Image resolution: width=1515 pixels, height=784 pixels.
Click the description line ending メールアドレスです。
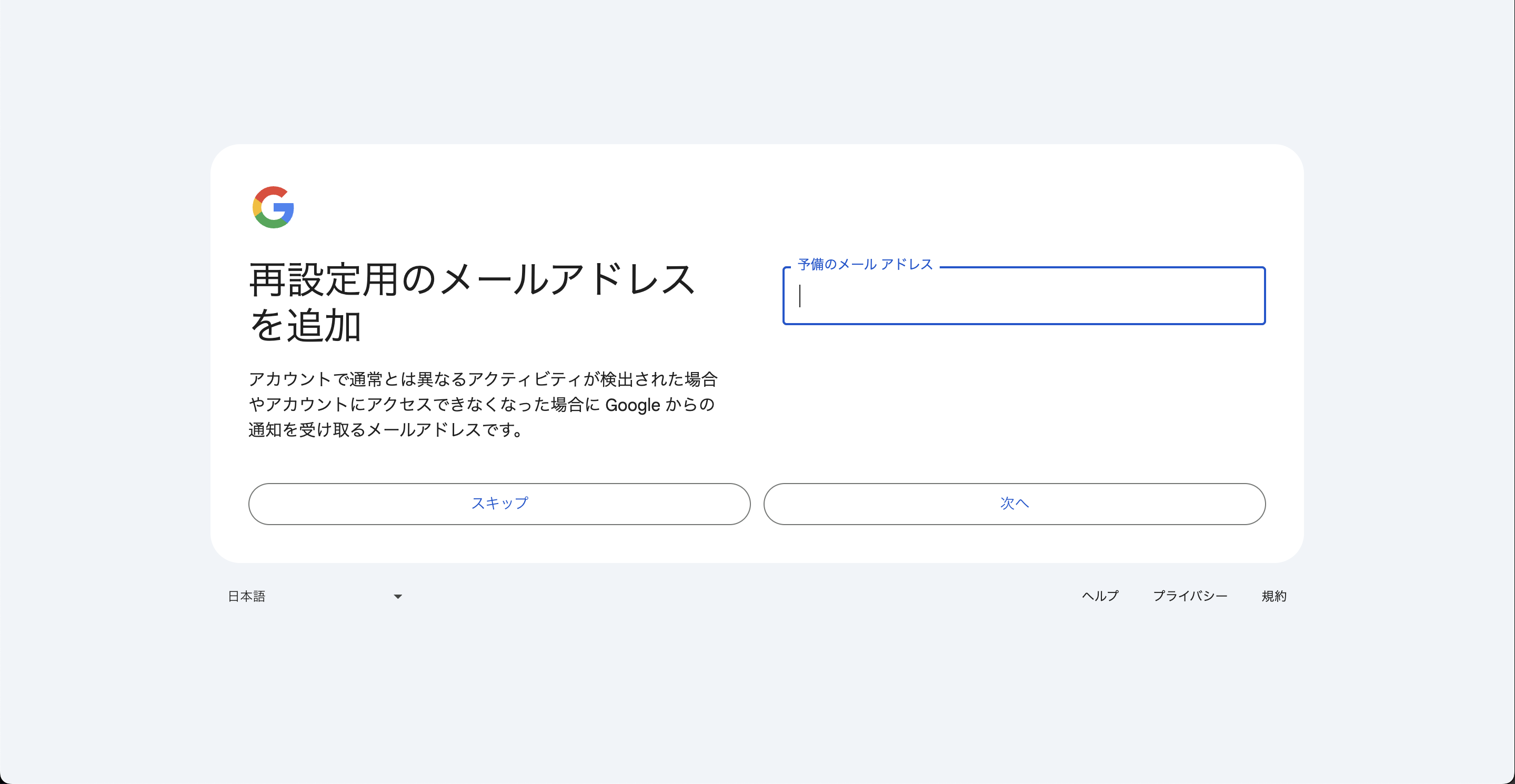click(x=386, y=430)
